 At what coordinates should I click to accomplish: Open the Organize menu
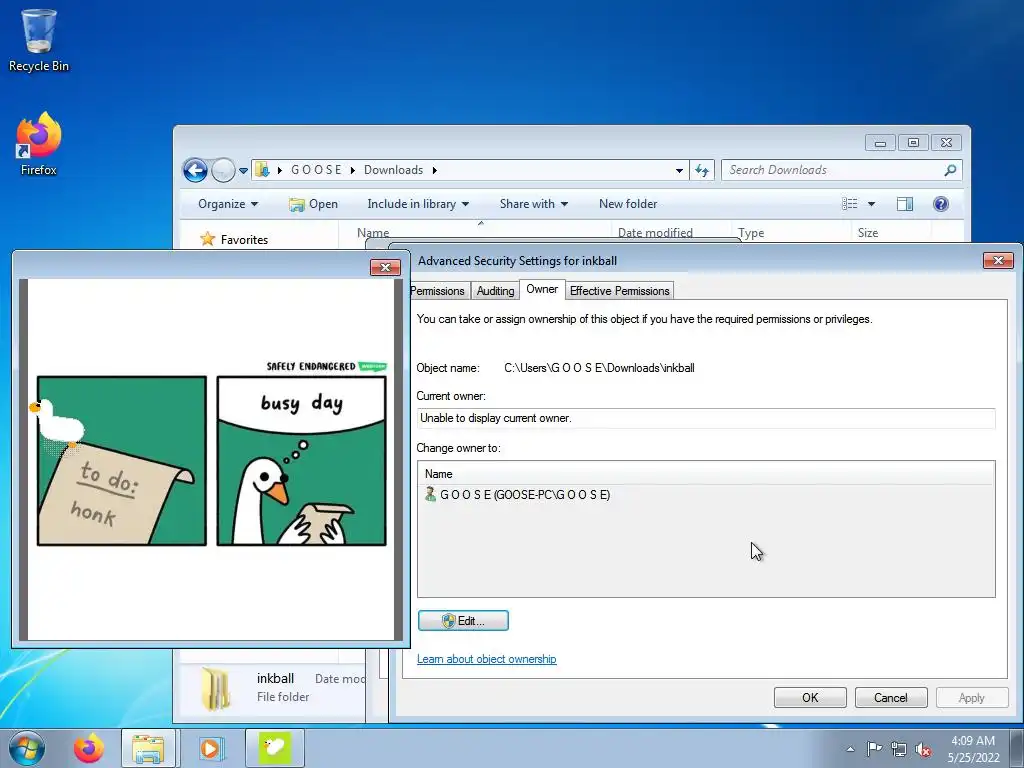(228, 204)
